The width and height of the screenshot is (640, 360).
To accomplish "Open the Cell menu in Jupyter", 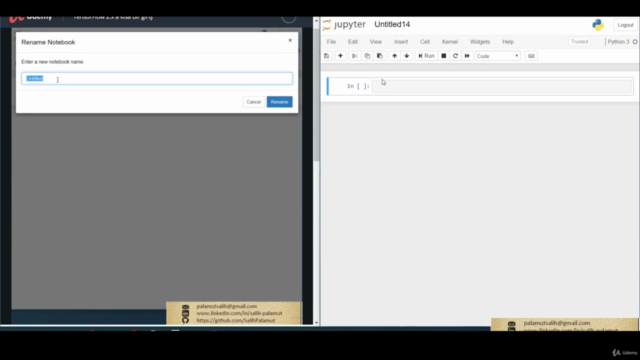I will (x=425, y=42).
